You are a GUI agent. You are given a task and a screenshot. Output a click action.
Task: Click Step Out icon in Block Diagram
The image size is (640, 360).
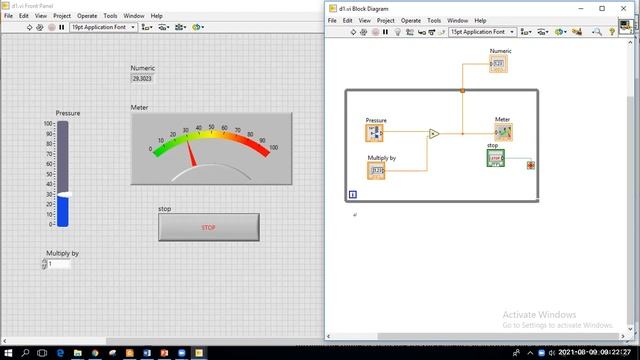click(x=441, y=32)
